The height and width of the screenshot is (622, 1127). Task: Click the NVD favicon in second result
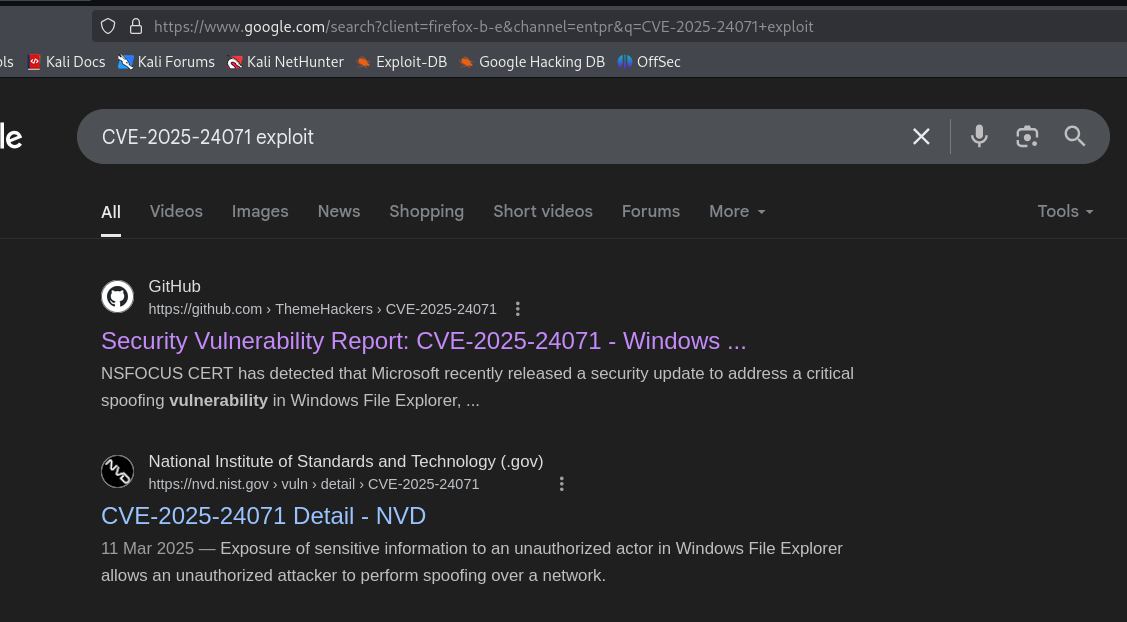117,472
